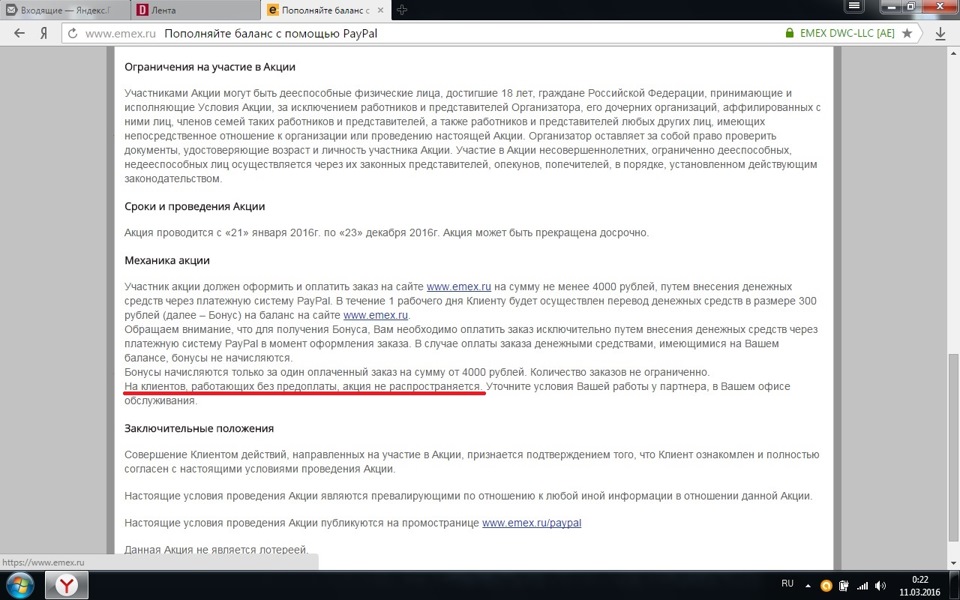Open the downloads arrow icon in toolbar
Screen dimensions: 960x600
[940, 32]
